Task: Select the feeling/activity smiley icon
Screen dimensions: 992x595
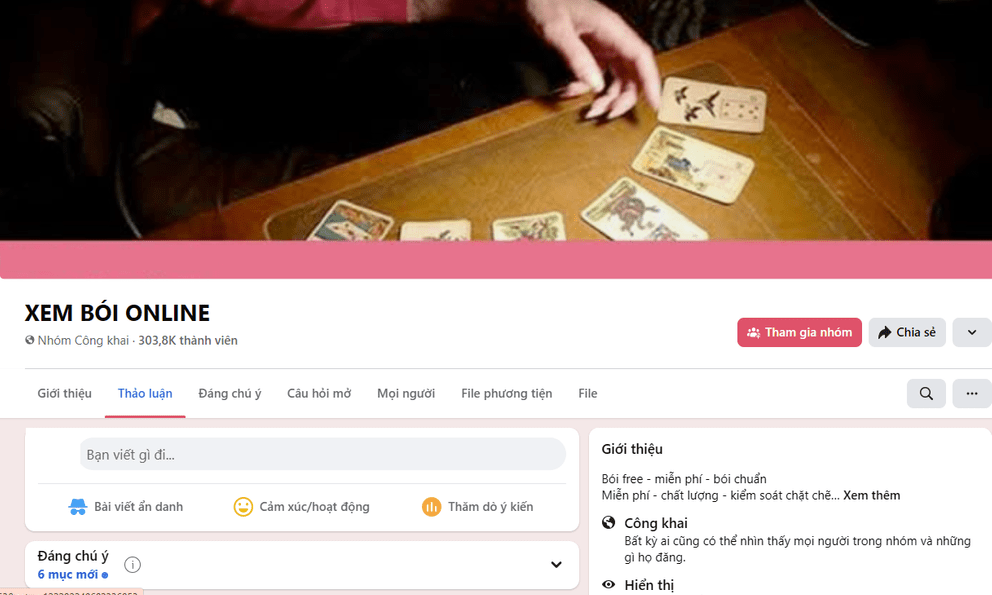Action: click(x=243, y=507)
